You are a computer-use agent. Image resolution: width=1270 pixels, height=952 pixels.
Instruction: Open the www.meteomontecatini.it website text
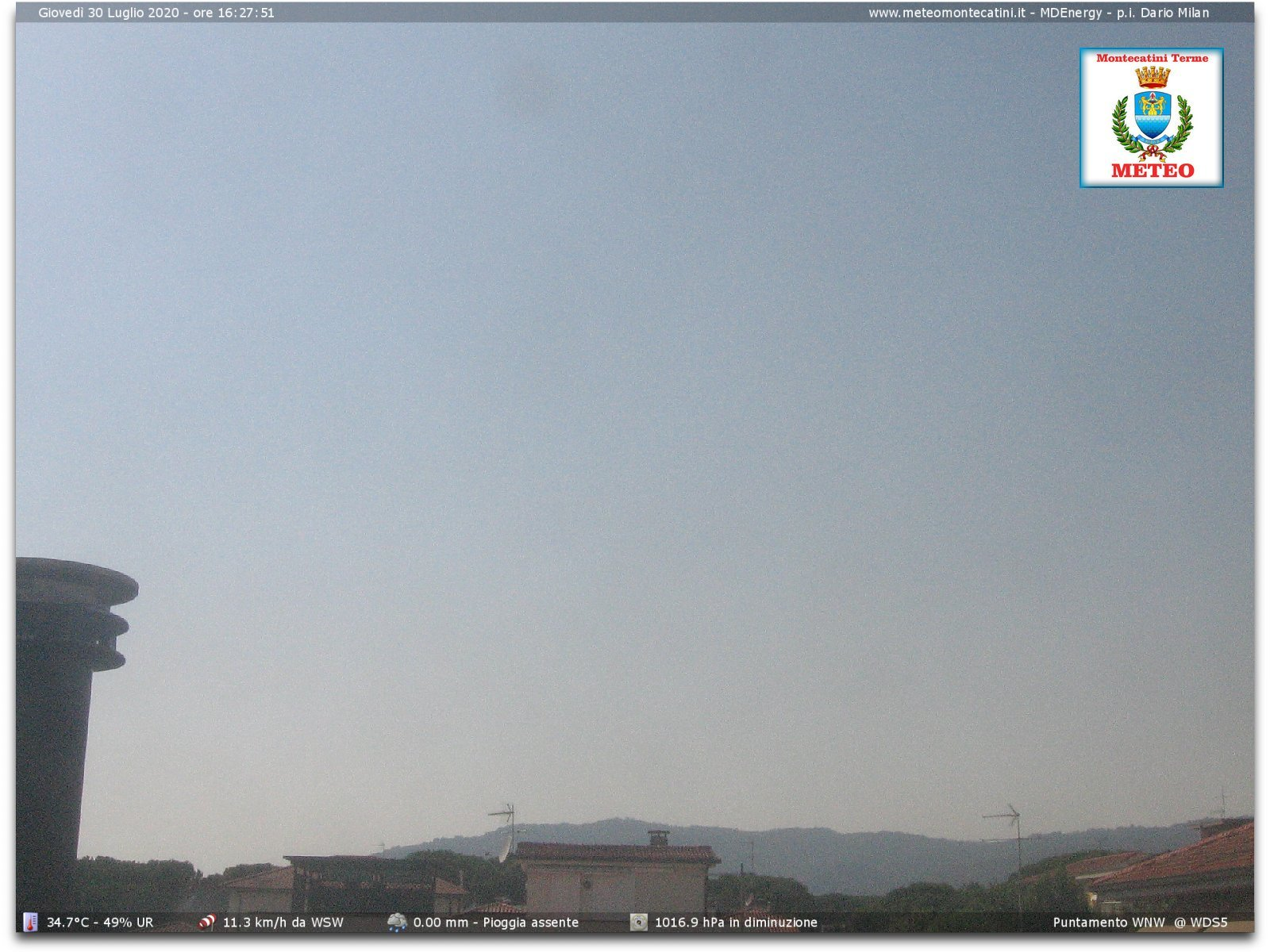click(947, 13)
